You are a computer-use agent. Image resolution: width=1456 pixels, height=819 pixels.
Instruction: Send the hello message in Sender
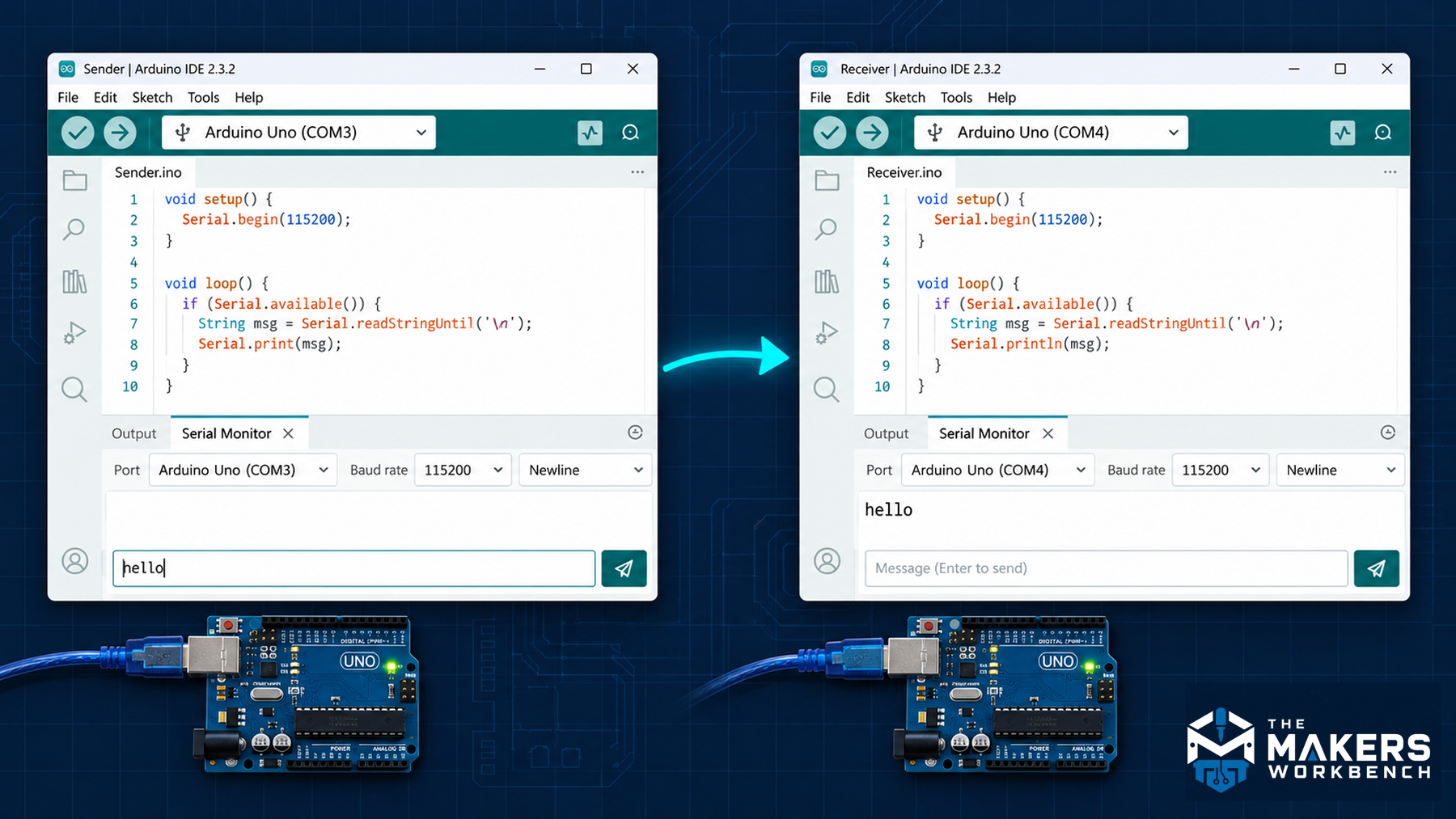(x=624, y=568)
